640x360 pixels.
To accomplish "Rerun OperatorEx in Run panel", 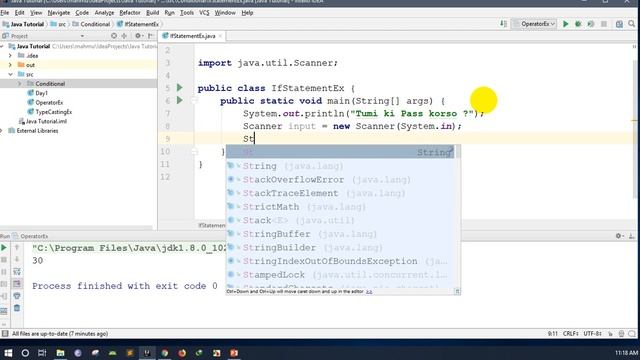I will click(x=4, y=247).
